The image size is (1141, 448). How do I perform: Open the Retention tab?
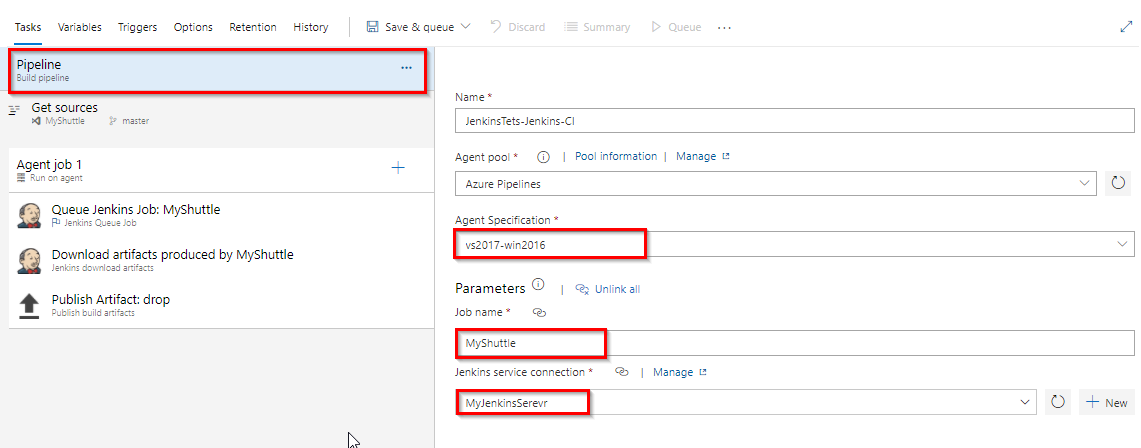253,27
